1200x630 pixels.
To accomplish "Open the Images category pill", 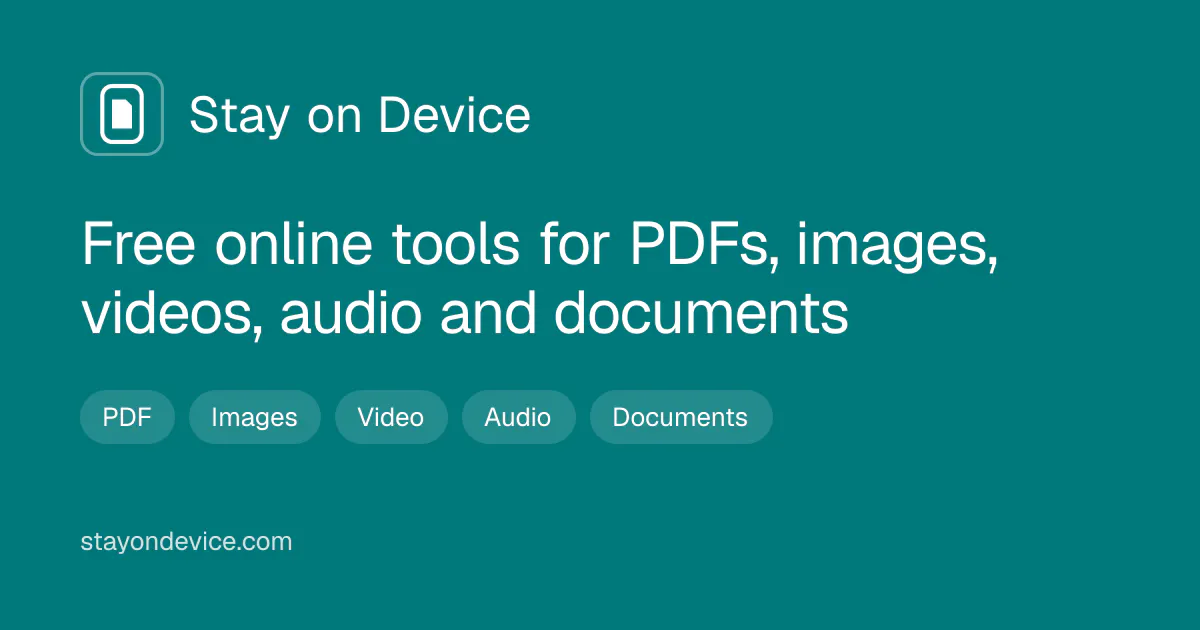I will pos(254,417).
